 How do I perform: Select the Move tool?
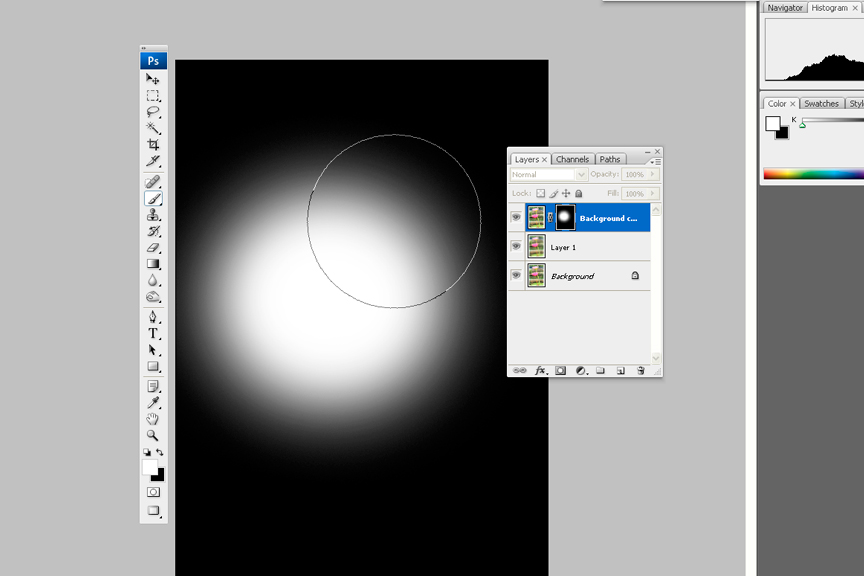pos(153,79)
